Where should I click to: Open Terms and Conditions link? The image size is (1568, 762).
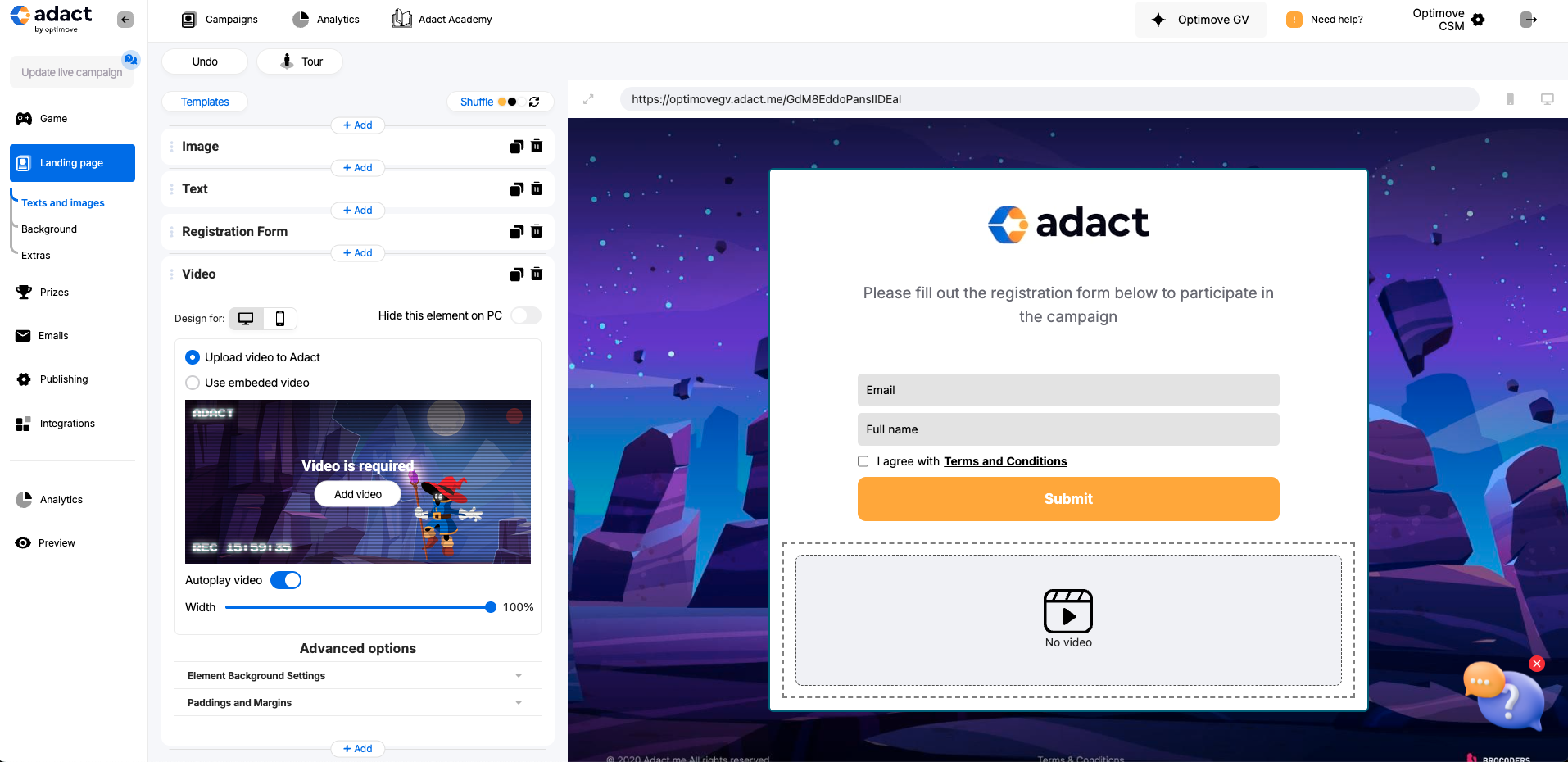[x=1005, y=461]
